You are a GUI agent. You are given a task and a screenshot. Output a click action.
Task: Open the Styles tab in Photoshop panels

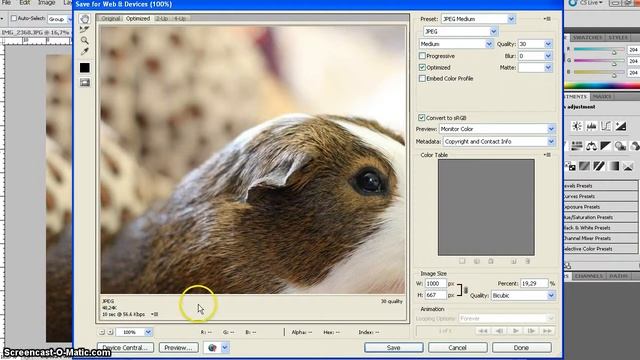(618, 38)
